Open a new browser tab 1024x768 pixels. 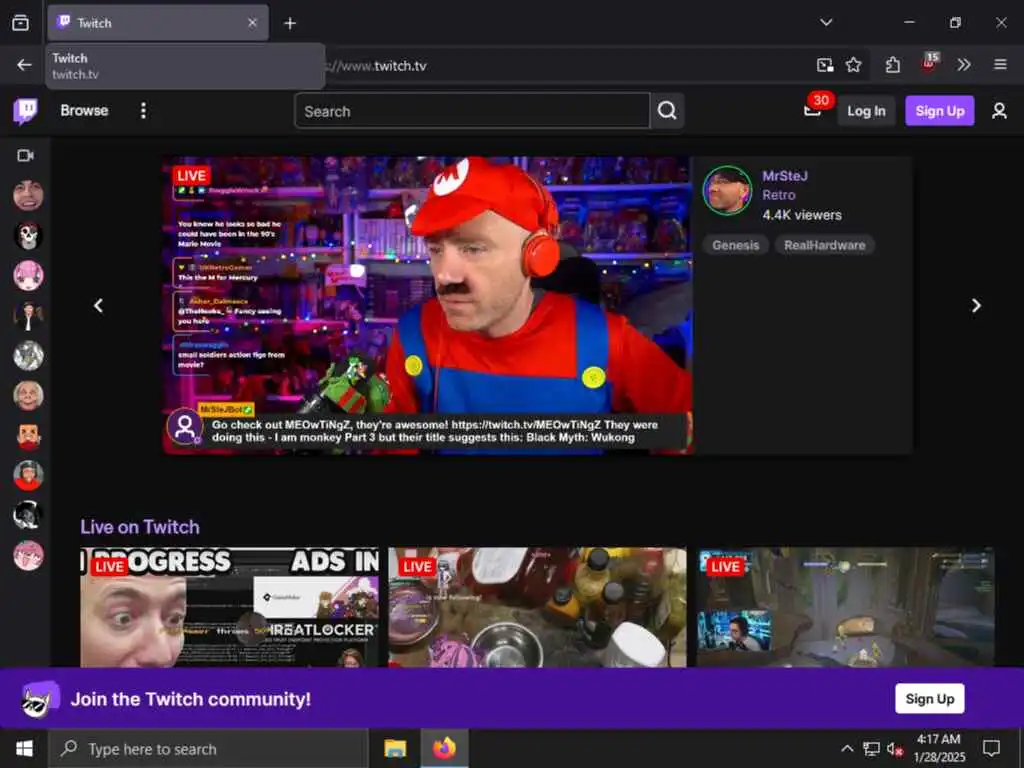[x=290, y=24]
